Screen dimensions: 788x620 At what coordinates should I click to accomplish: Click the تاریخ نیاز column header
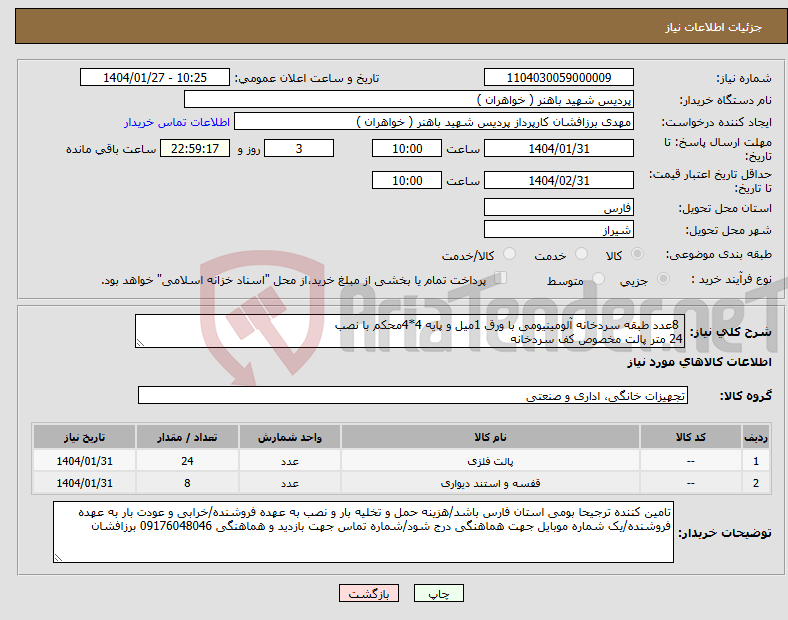[x=84, y=437]
